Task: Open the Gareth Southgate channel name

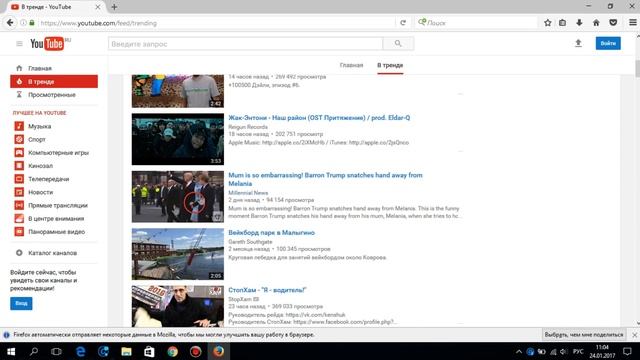Action: point(250,242)
